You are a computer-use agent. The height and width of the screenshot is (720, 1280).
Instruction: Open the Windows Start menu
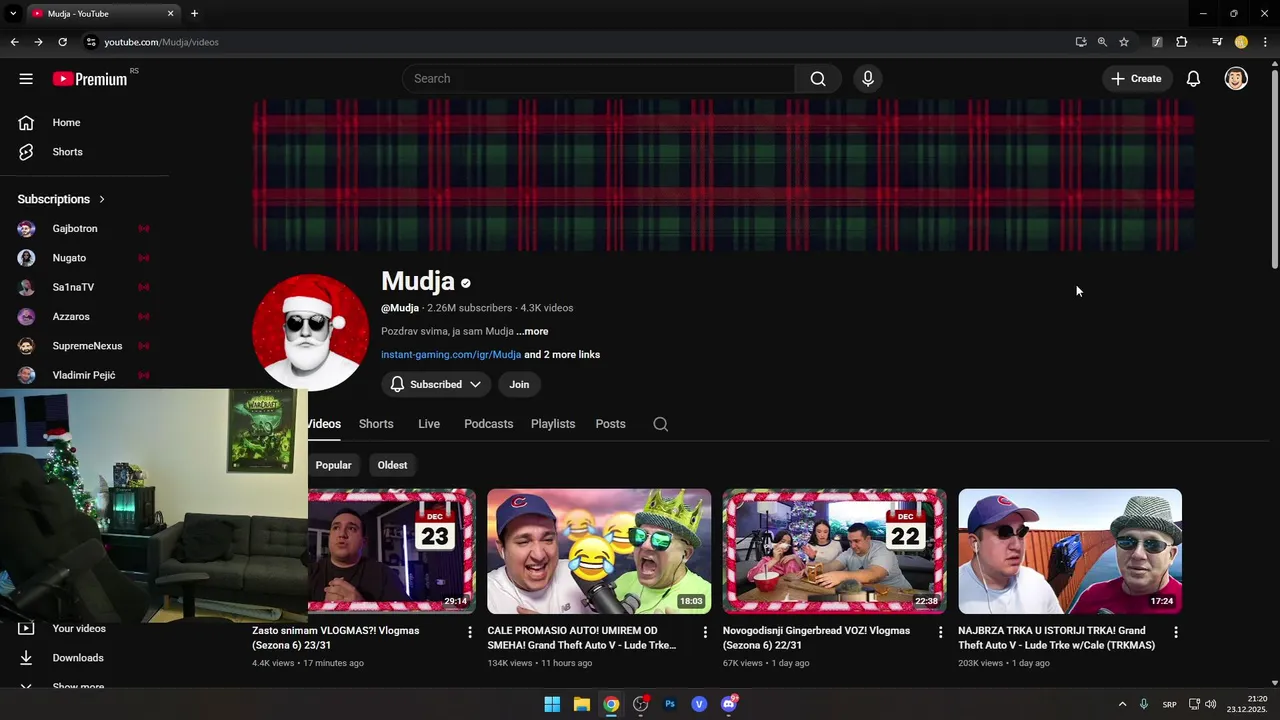coord(552,704)
